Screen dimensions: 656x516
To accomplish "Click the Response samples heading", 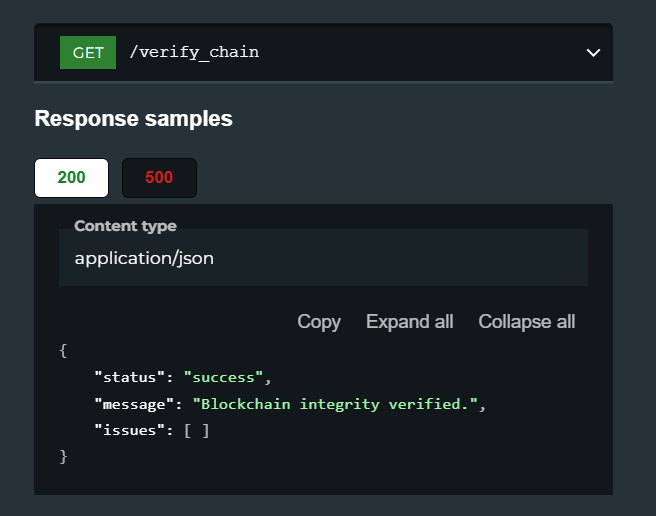I will pyautogui.click(x=133, y=118).
